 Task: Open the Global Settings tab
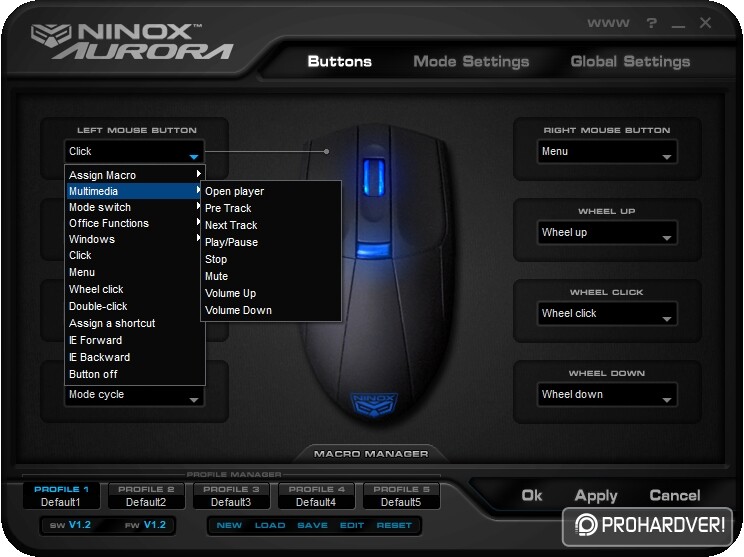(630, 61)
